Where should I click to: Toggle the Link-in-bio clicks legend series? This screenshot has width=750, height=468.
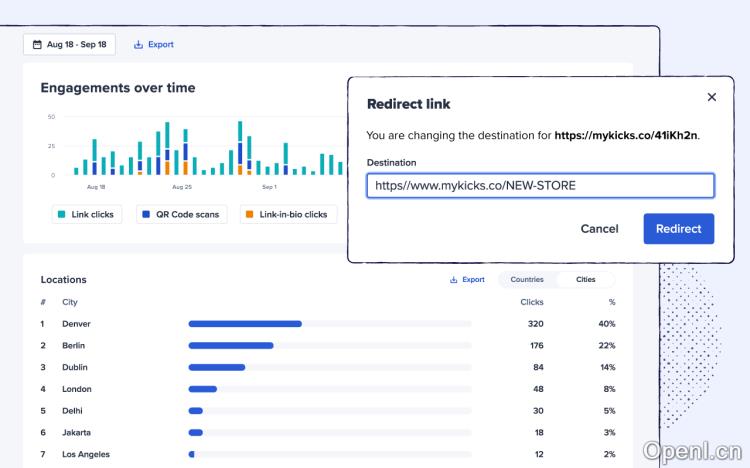286,214
